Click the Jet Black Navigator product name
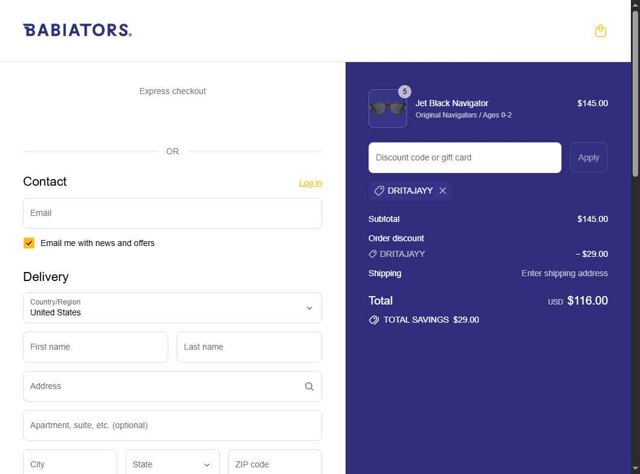 tap(452, 103)
